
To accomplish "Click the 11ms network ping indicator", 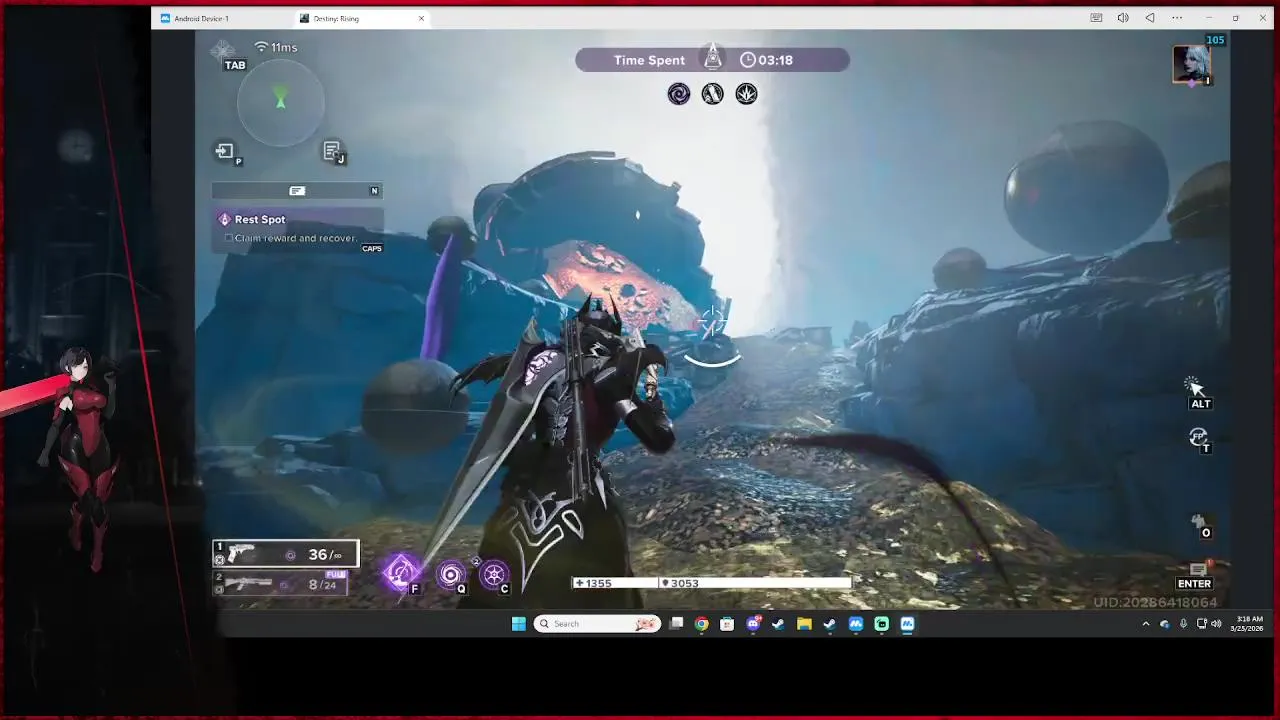I will [x=276, y=47].
